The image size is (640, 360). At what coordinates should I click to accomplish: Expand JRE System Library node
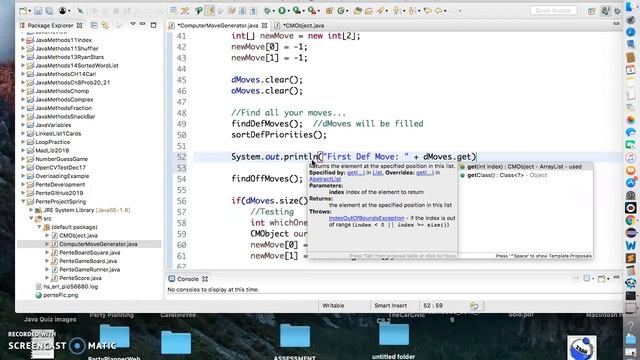(31, 210)
